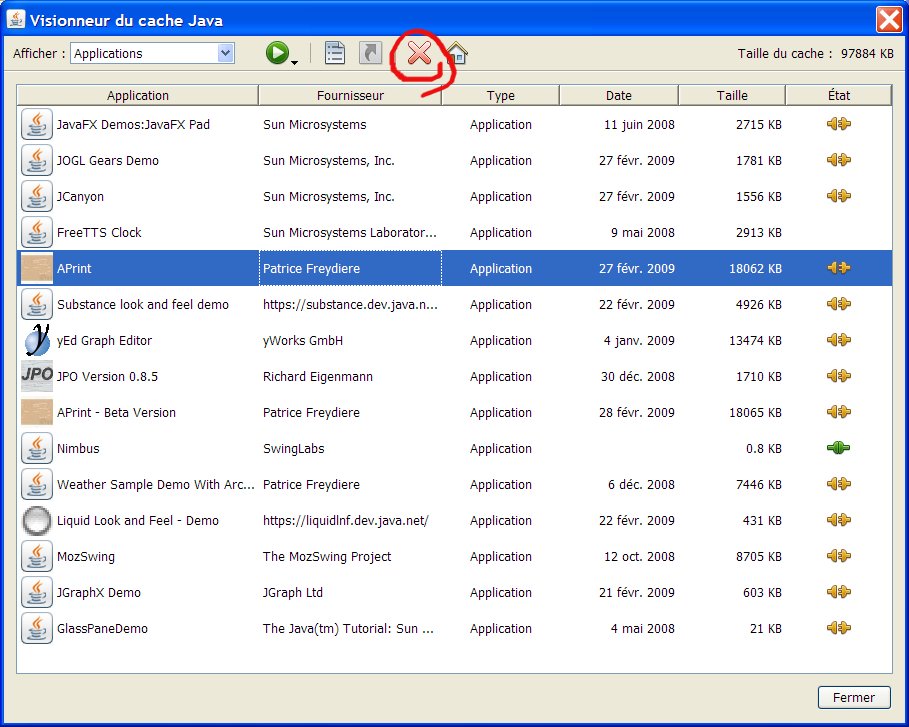
Task: Click the state icon in the yEd Graph Editor row
Action: point(838,340)
